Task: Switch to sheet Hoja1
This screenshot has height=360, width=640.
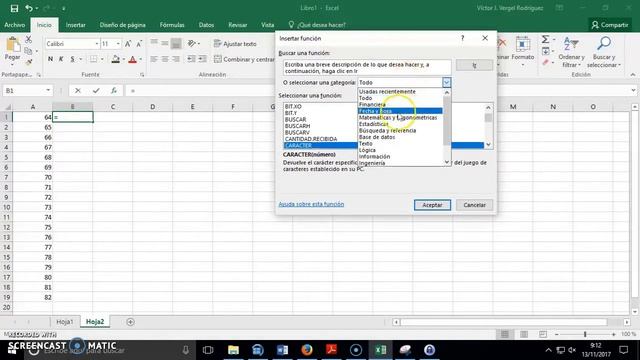Action: coord(64,322)
